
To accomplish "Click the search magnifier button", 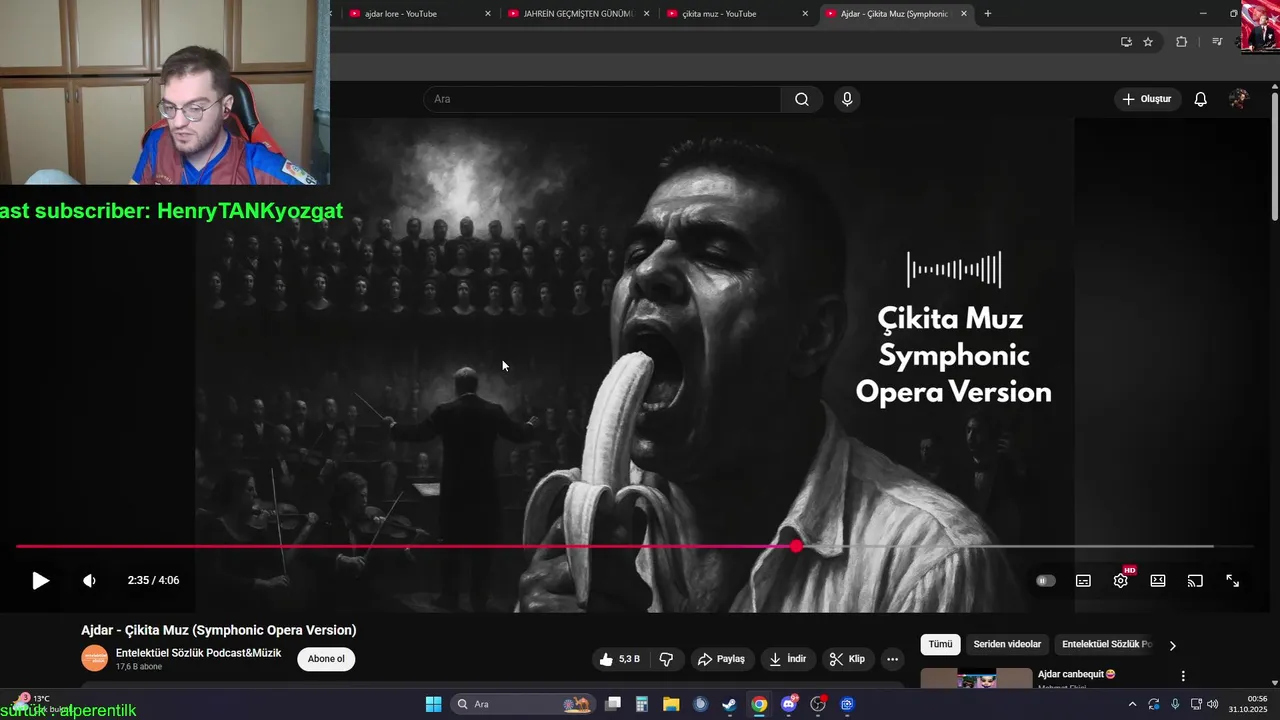I will pyautogui.click(x=802, y=99).
